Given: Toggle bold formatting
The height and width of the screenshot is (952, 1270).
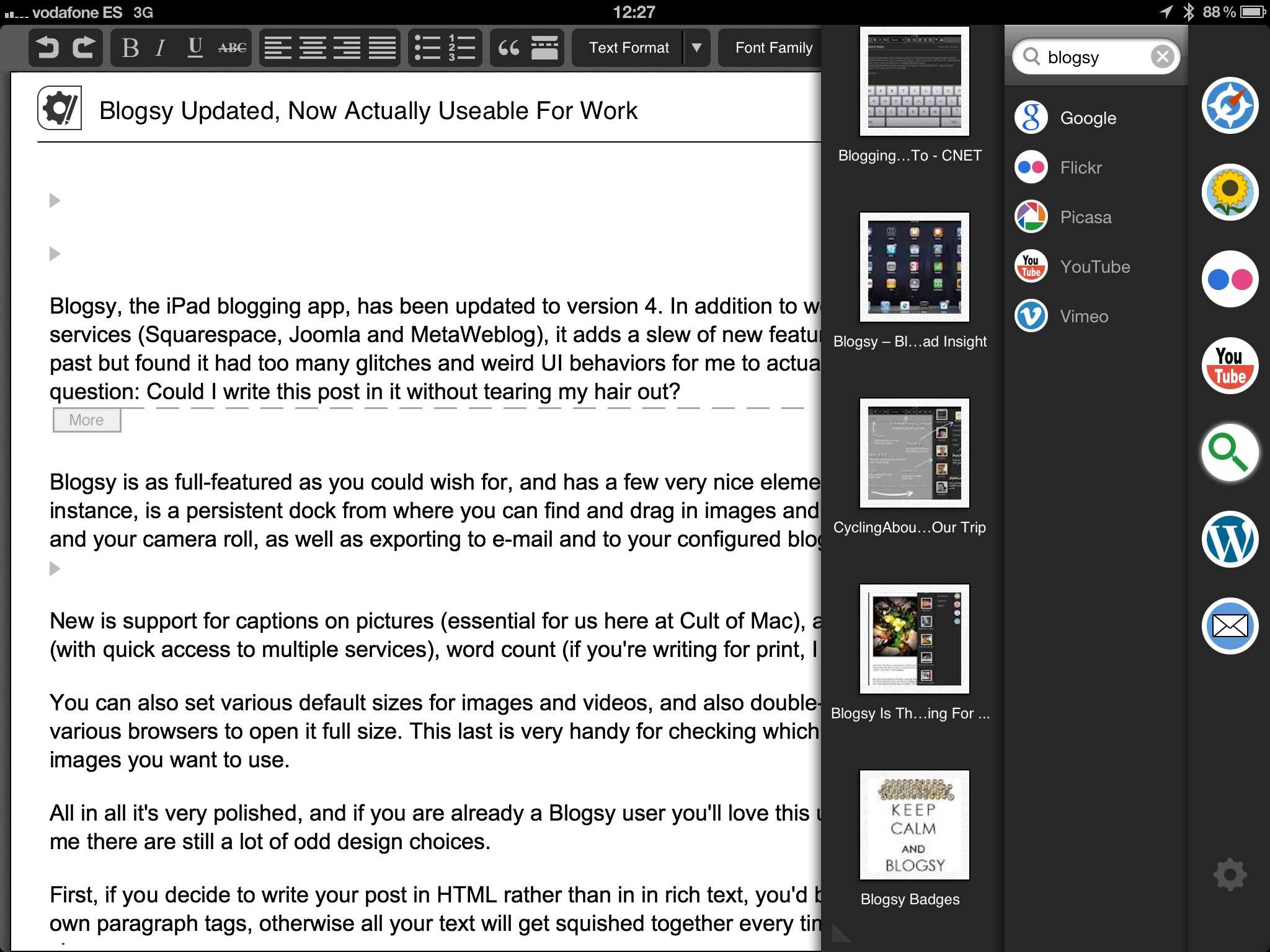Looking at the screenshot, I should (x=130, y=48).
